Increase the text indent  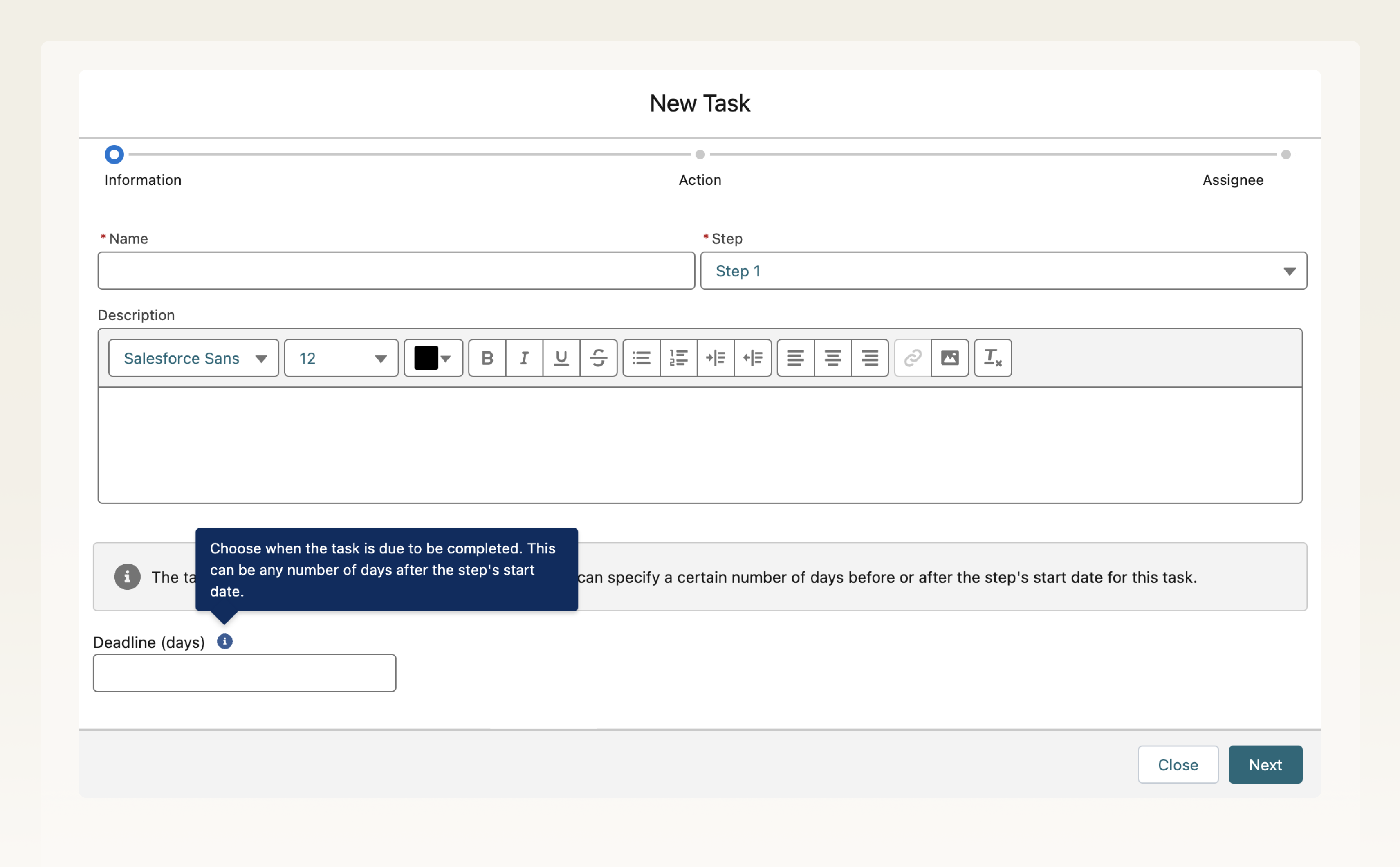[x=716, y=357]
